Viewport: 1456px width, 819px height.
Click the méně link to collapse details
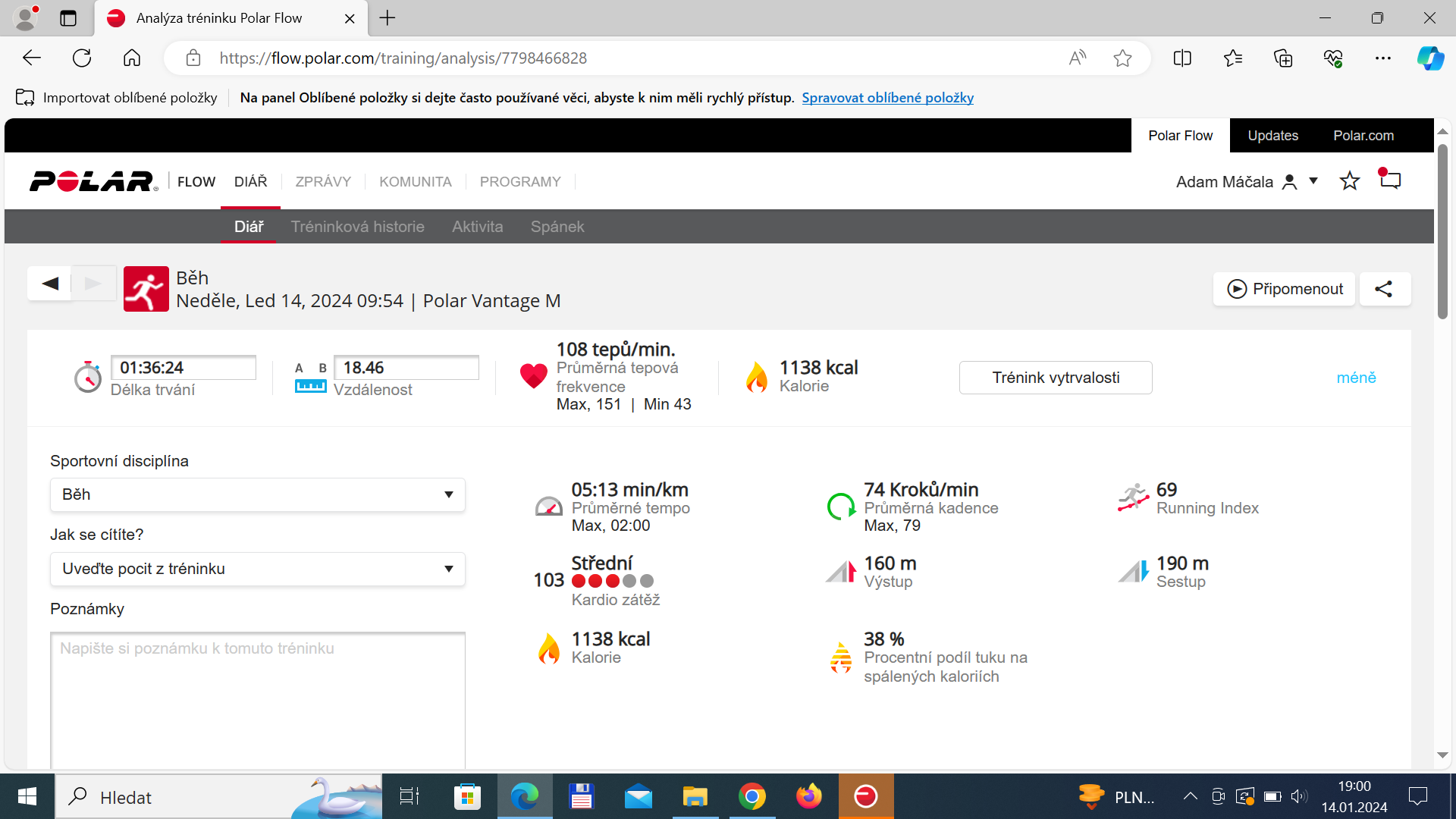(1356, 378)
